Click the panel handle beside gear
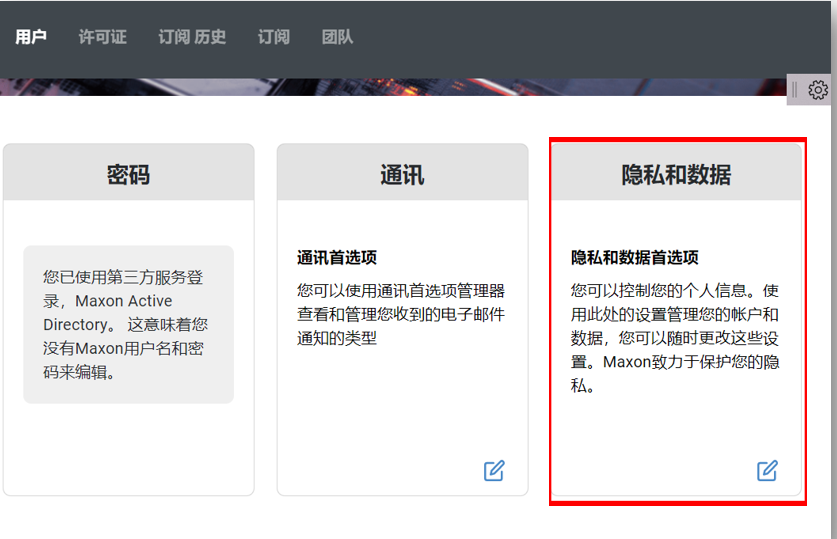The image size is (837, 539). (x=794, y=90)
